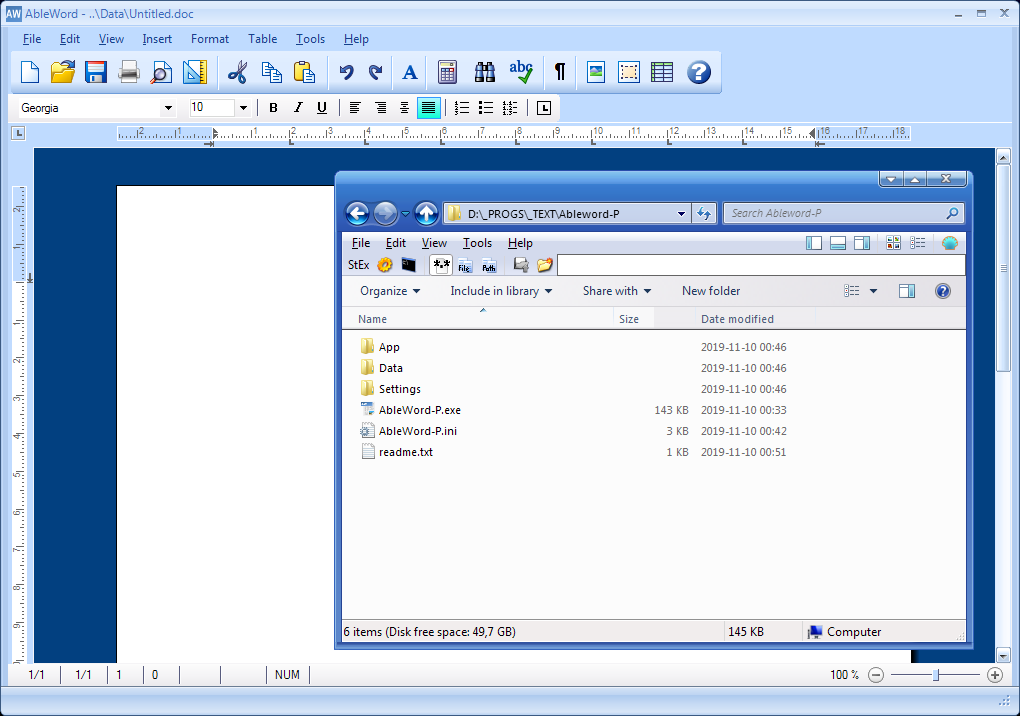Screen dimensions: 1020x716
Task: Click the zoom out minus button
Action: click(x=876, y=675)
